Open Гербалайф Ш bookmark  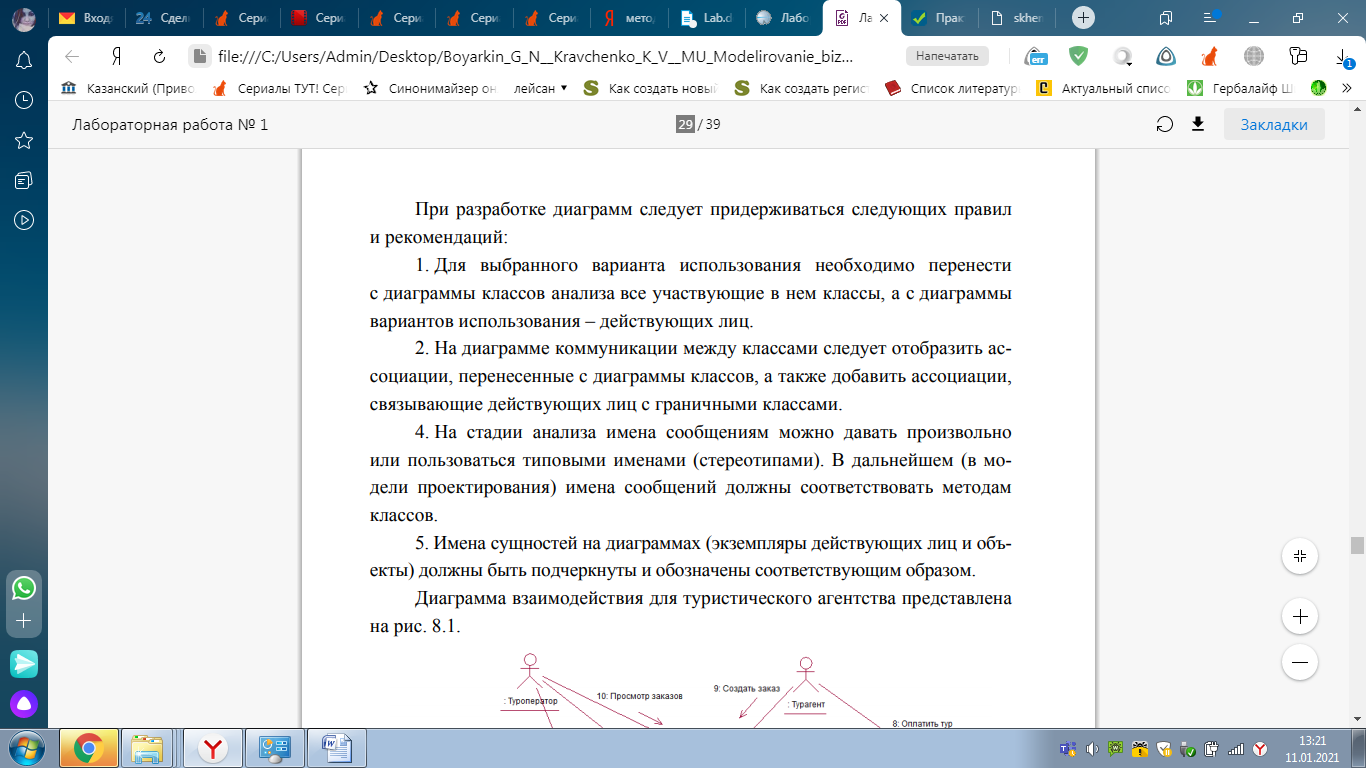[x=1241, y=88]
